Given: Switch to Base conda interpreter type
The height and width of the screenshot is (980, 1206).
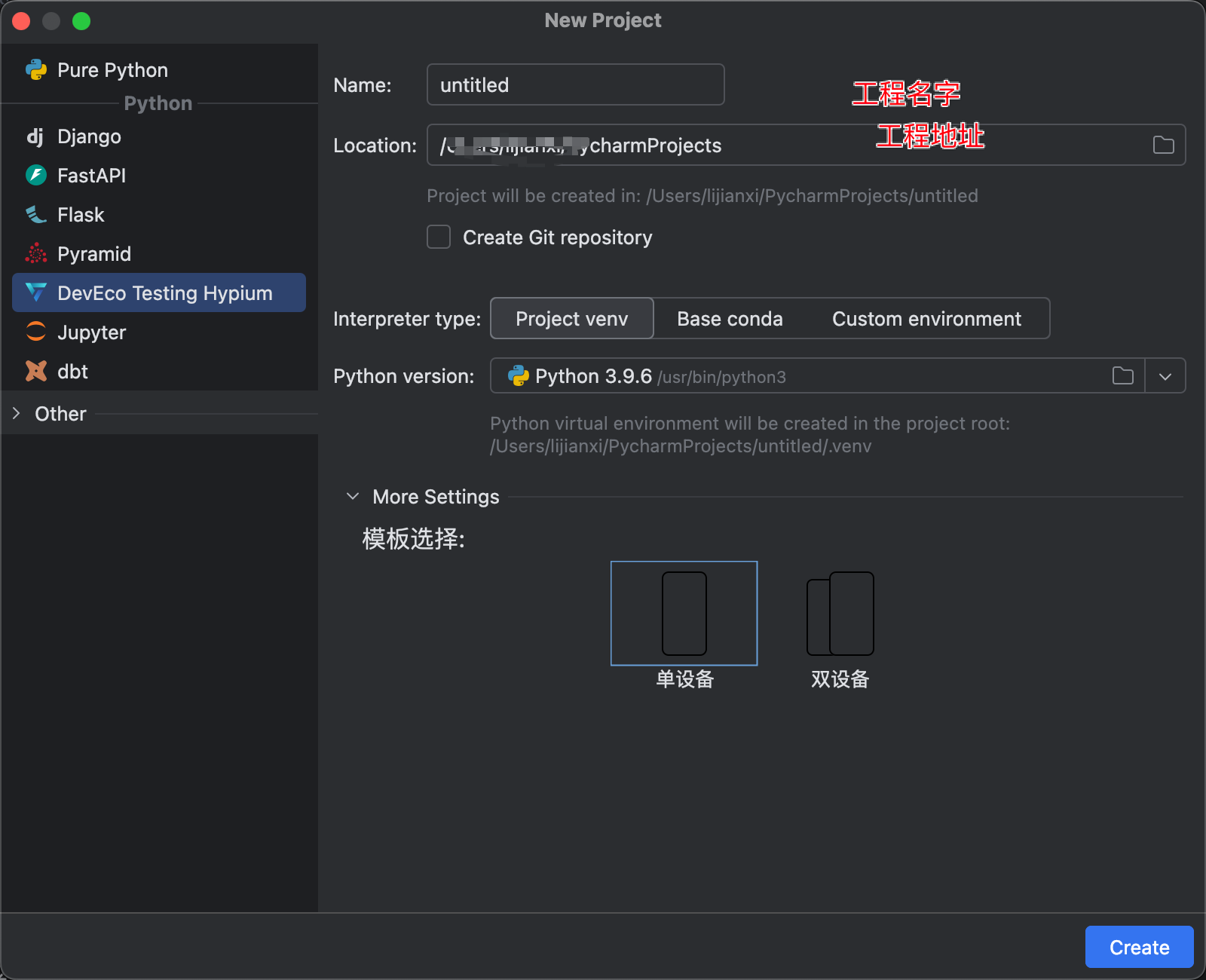Looking at the screenshot, I should point(729,319).
